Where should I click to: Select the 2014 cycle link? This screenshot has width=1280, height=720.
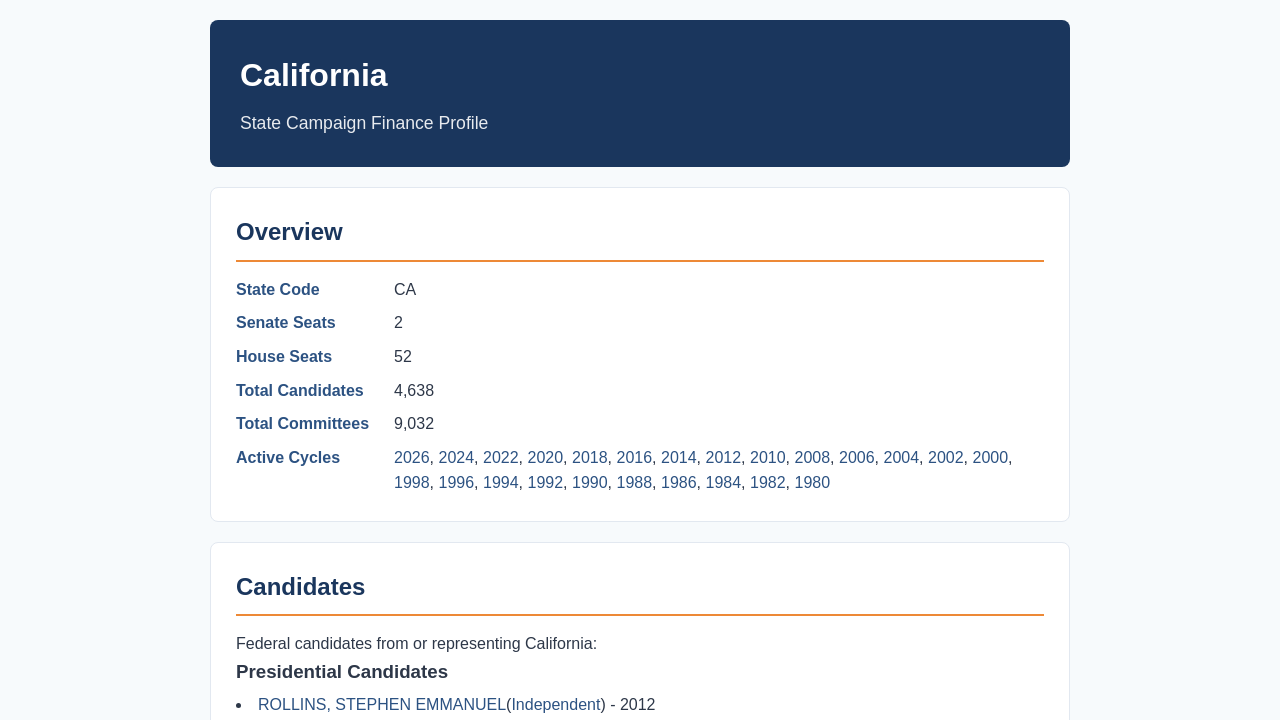point(679,458)
